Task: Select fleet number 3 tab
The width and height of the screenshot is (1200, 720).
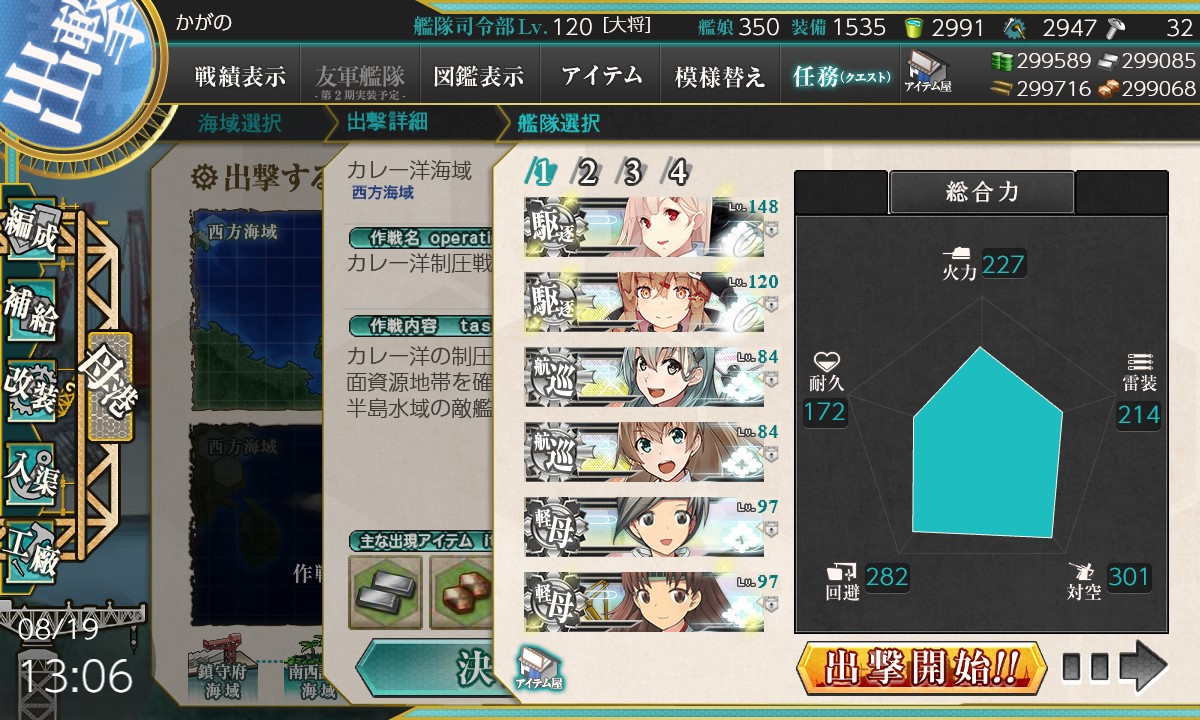Action: (632, 173)
